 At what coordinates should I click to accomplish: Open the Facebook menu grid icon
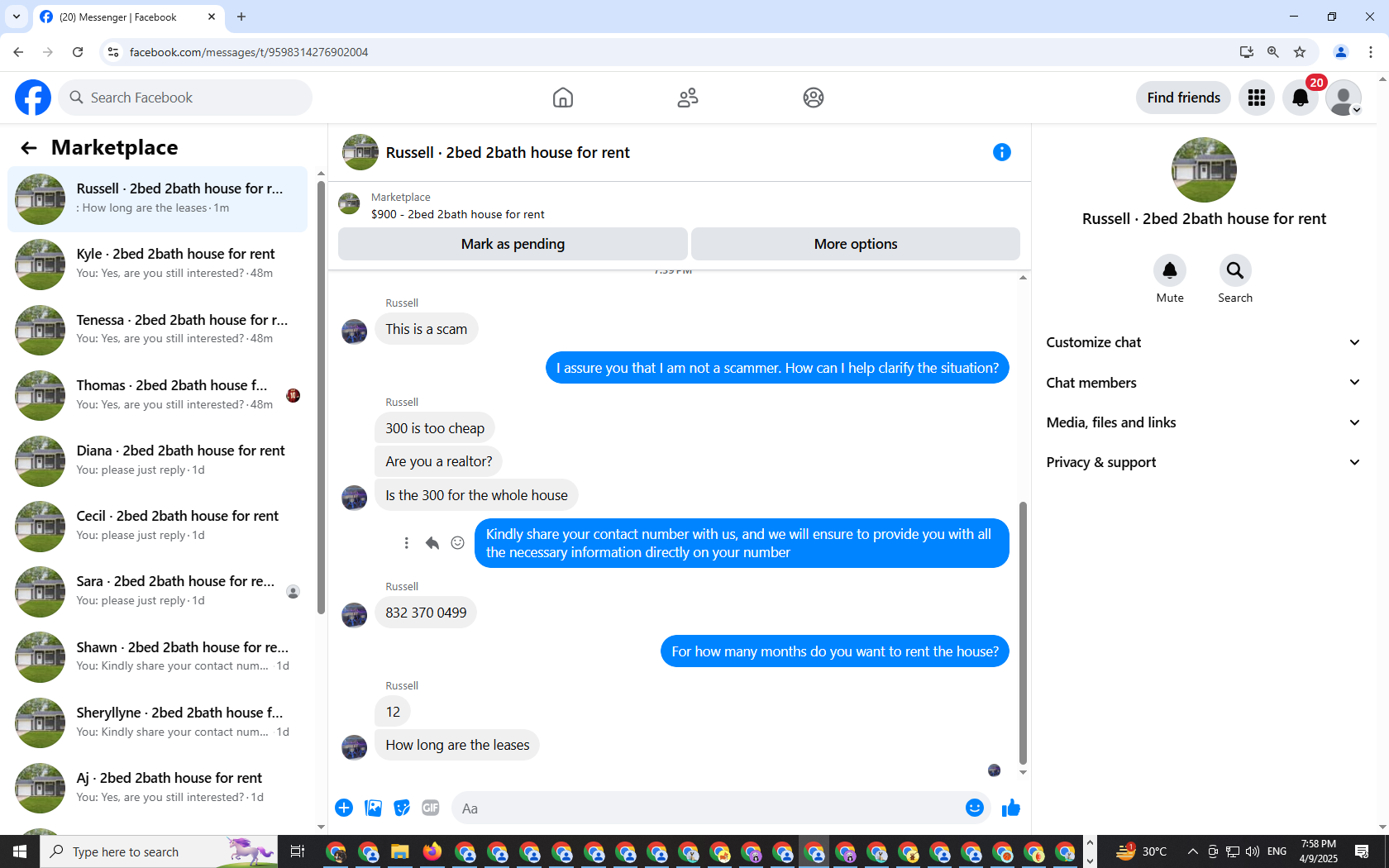pos(1257,98)
